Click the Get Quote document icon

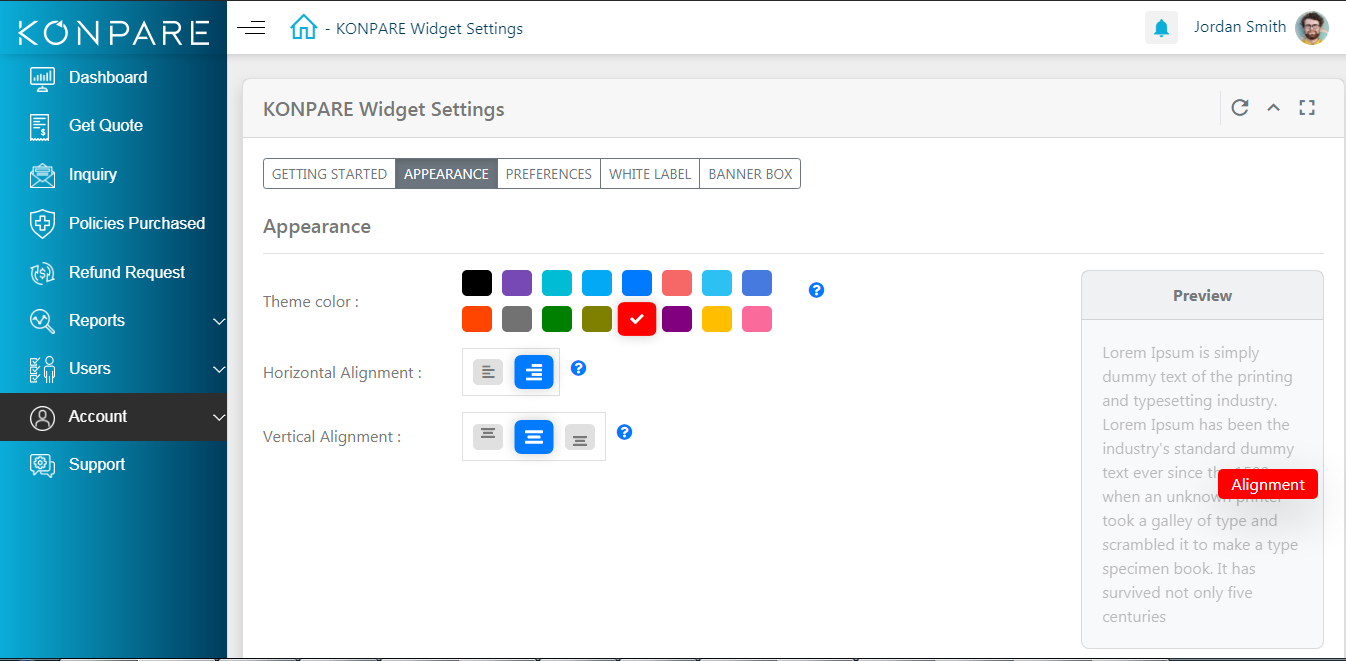pyautogui.click(x=40, y=126)
